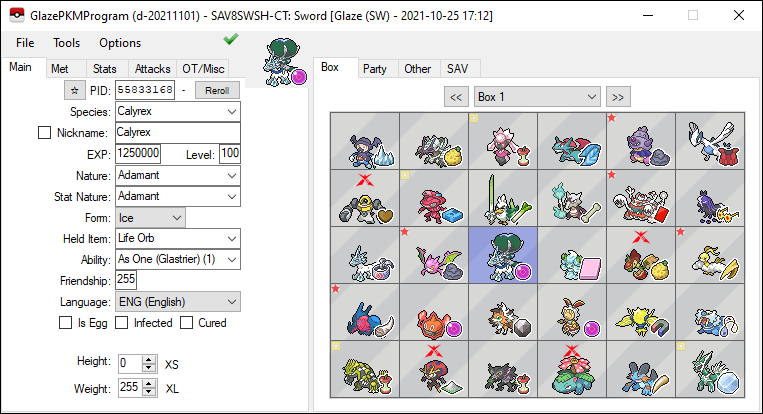This screenshot has width=763, height=414.
Task: Click the Calyrex preview sprite above the tabs
Action: [284, 62]
